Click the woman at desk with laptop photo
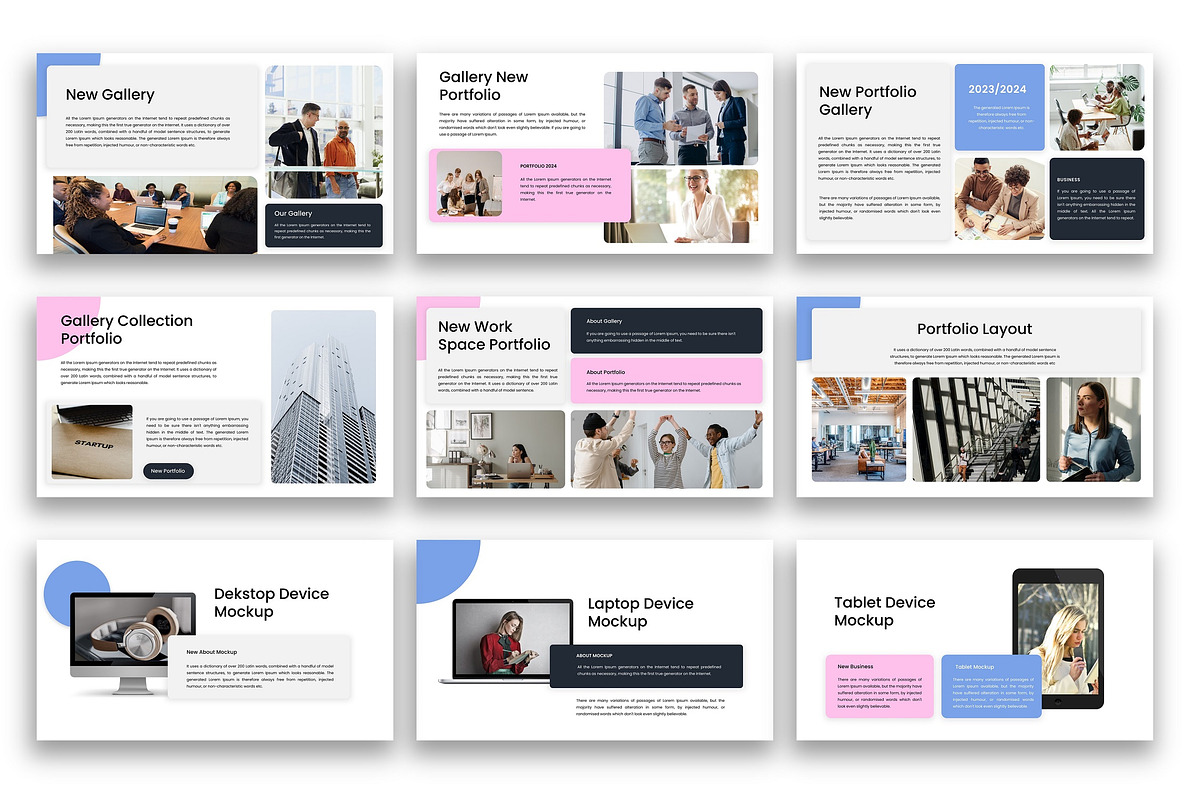This screenshot has height=800, width=1200. (x=496, y=449)
